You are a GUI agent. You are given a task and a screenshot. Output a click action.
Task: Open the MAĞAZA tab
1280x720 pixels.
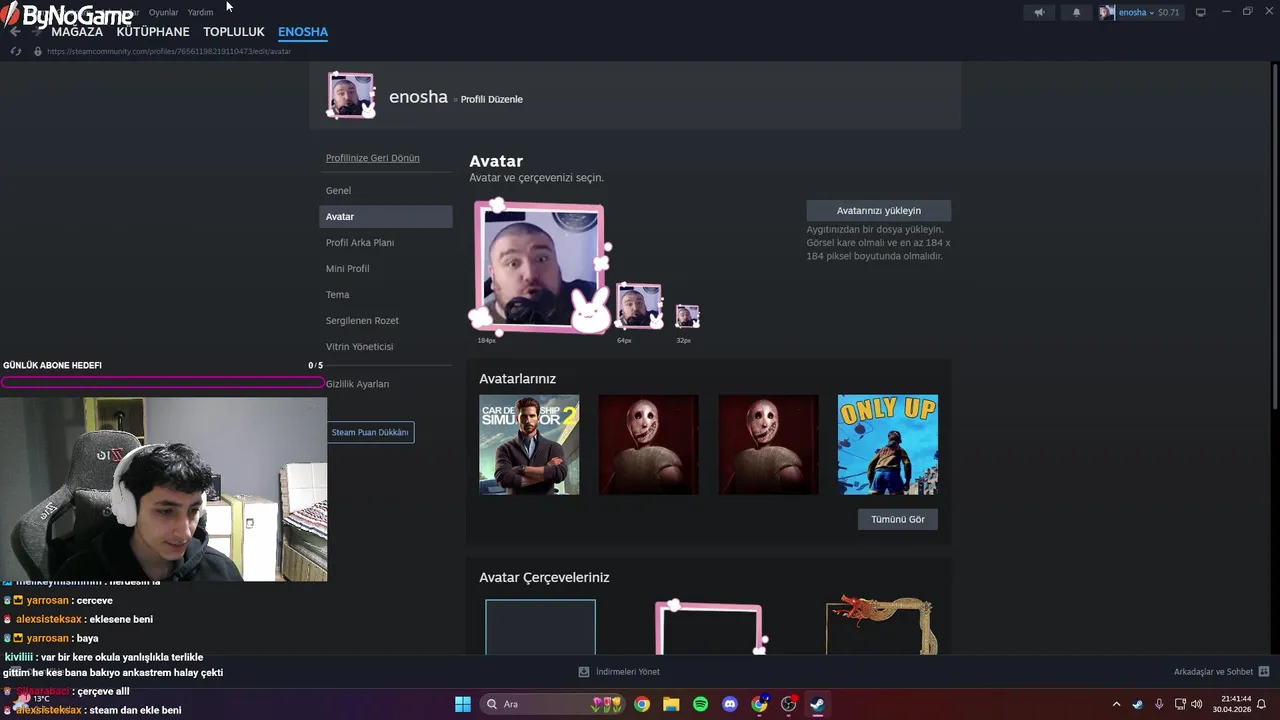pyautogui.click(x=77, y=32)
